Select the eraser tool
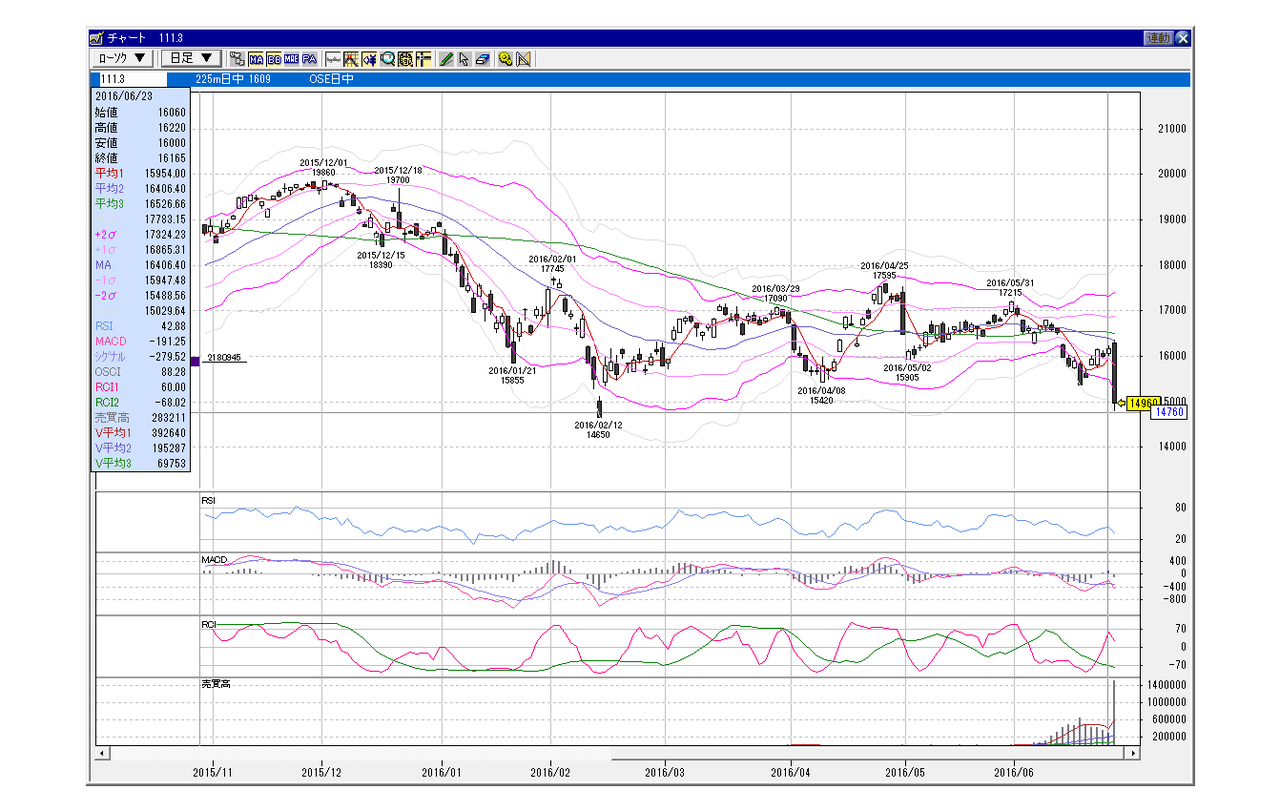1280x811 pixels. [x=482, y=58]
